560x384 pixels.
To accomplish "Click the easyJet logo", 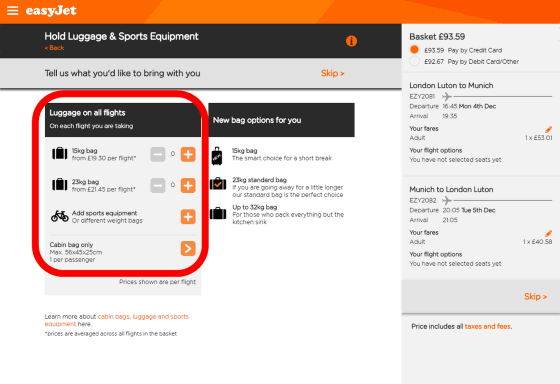I will pyautogui.click(x=51, y=11).
